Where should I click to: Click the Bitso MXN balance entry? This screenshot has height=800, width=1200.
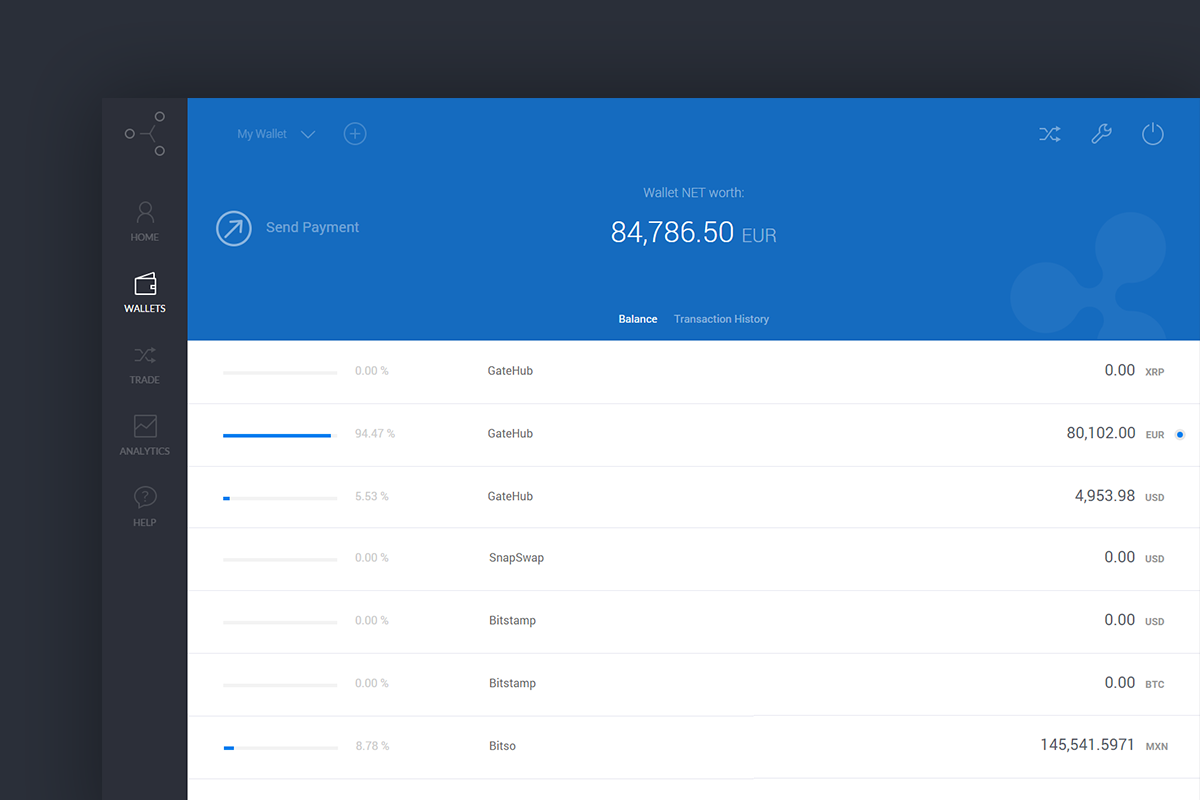(694, 745)
